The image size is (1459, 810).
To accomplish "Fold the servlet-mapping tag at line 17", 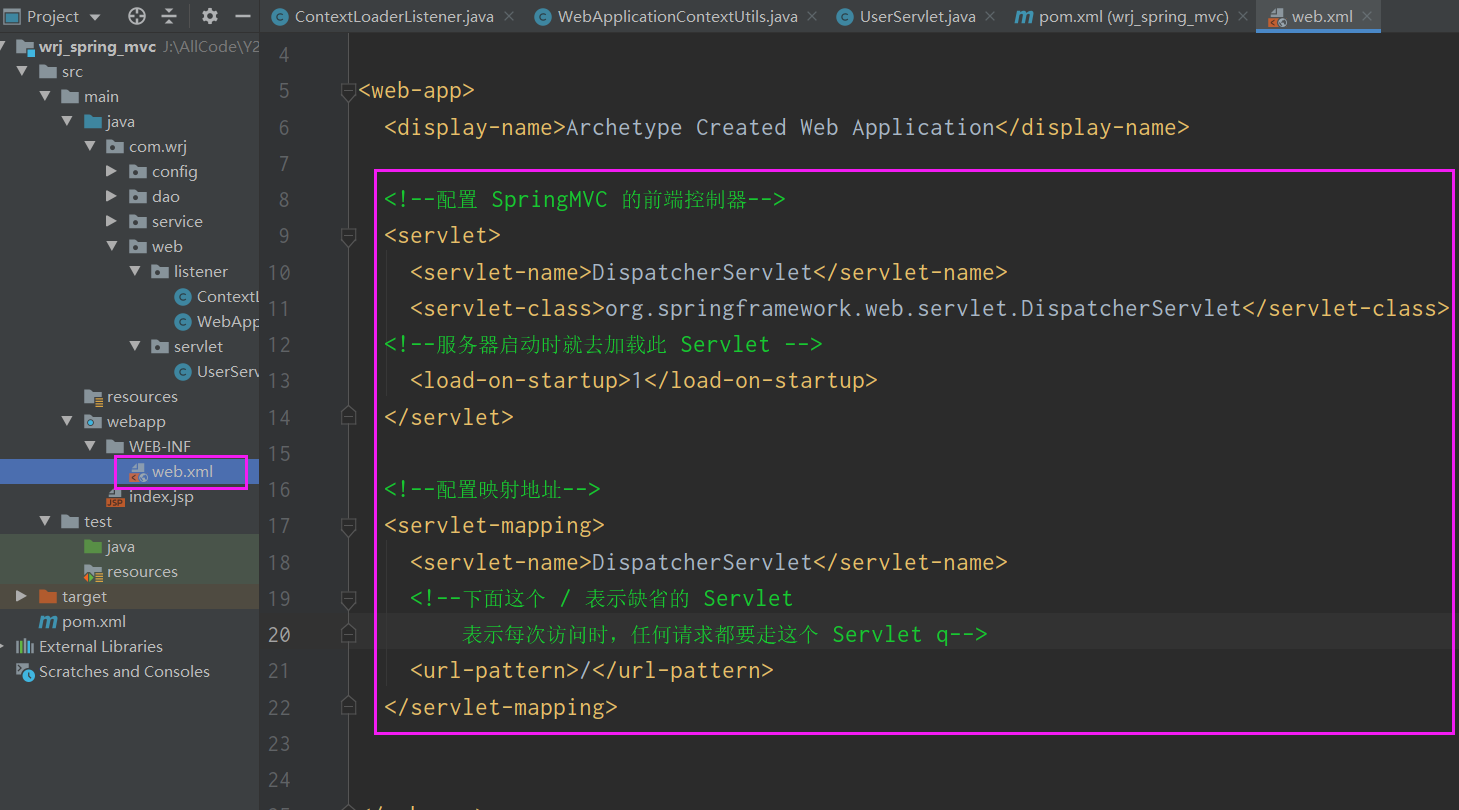I will click(348, 526).
